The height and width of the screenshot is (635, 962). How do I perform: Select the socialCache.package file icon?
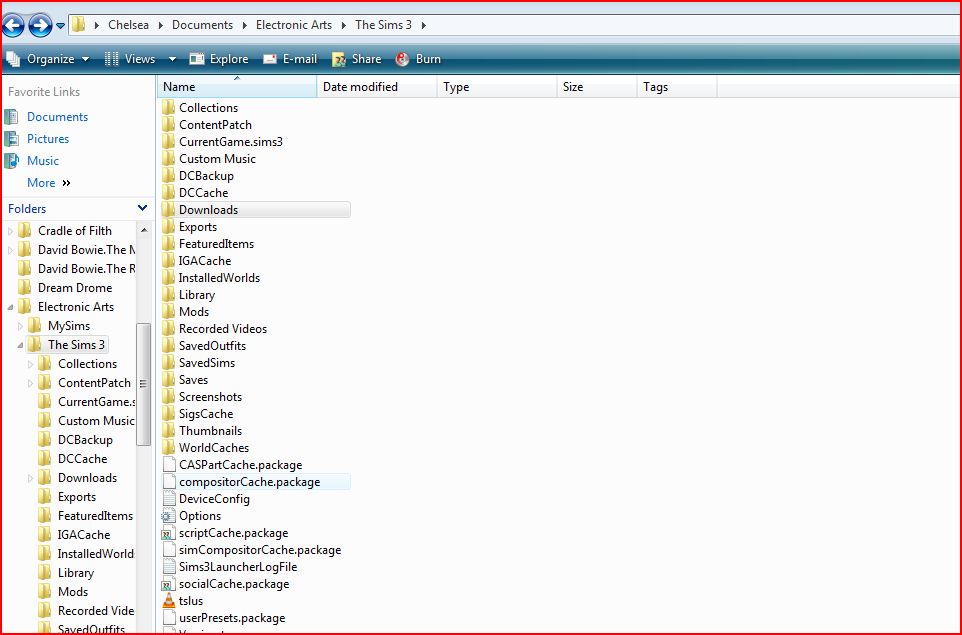point(169,584)
